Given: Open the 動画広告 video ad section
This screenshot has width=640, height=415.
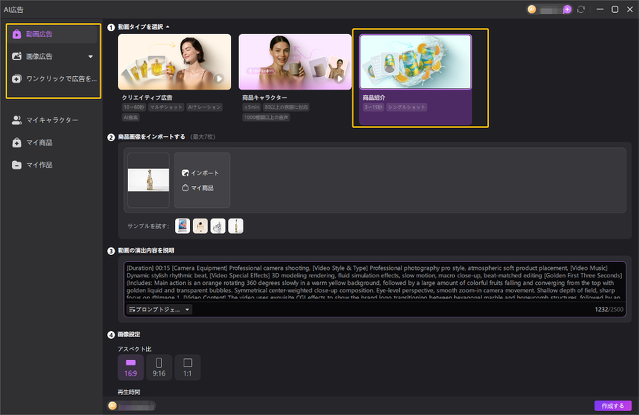Looking at the screenshot, I should pos(53,34).
